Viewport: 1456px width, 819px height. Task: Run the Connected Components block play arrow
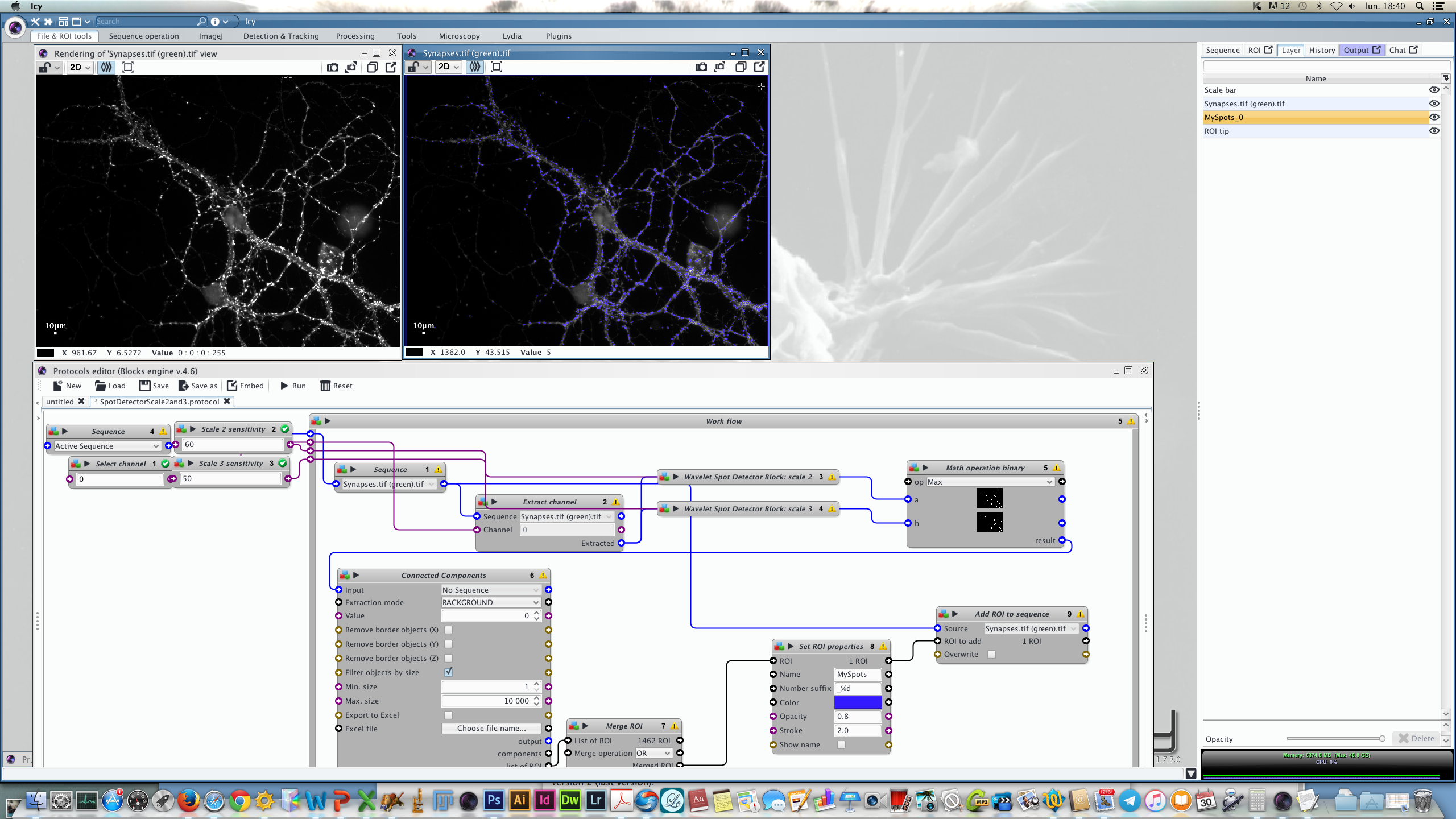356,575
